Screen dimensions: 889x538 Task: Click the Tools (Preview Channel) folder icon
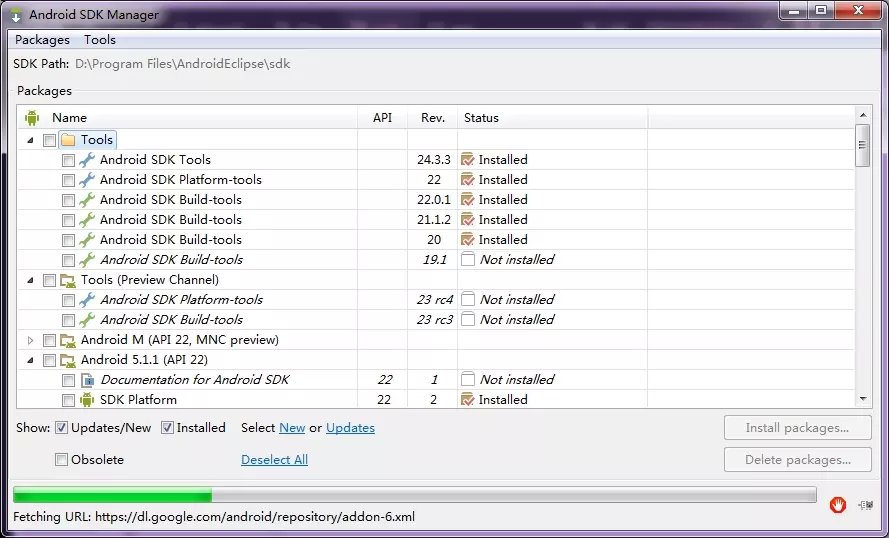tap(68, 280)
